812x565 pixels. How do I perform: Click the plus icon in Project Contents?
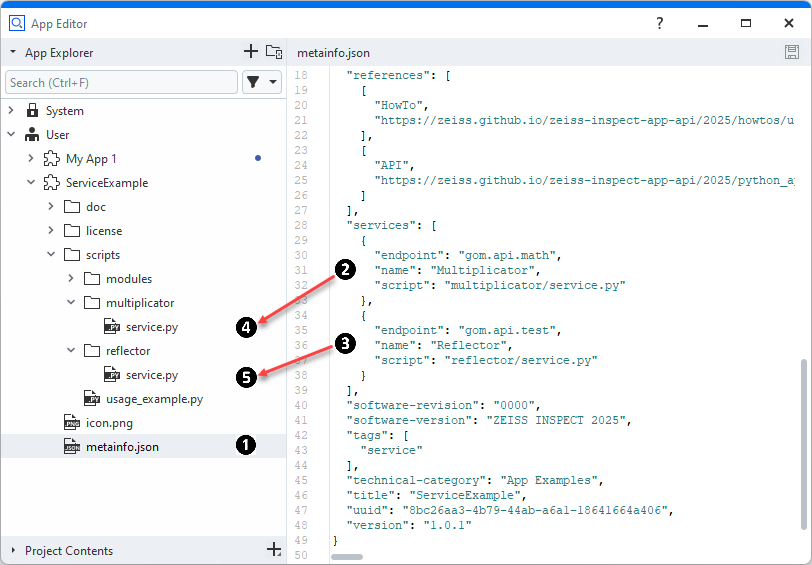[274, 550]
